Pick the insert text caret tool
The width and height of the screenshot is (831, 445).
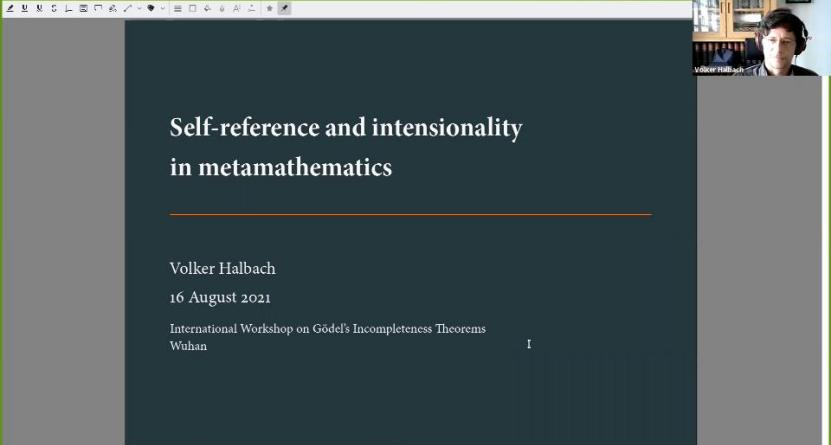tap(68, 8)
